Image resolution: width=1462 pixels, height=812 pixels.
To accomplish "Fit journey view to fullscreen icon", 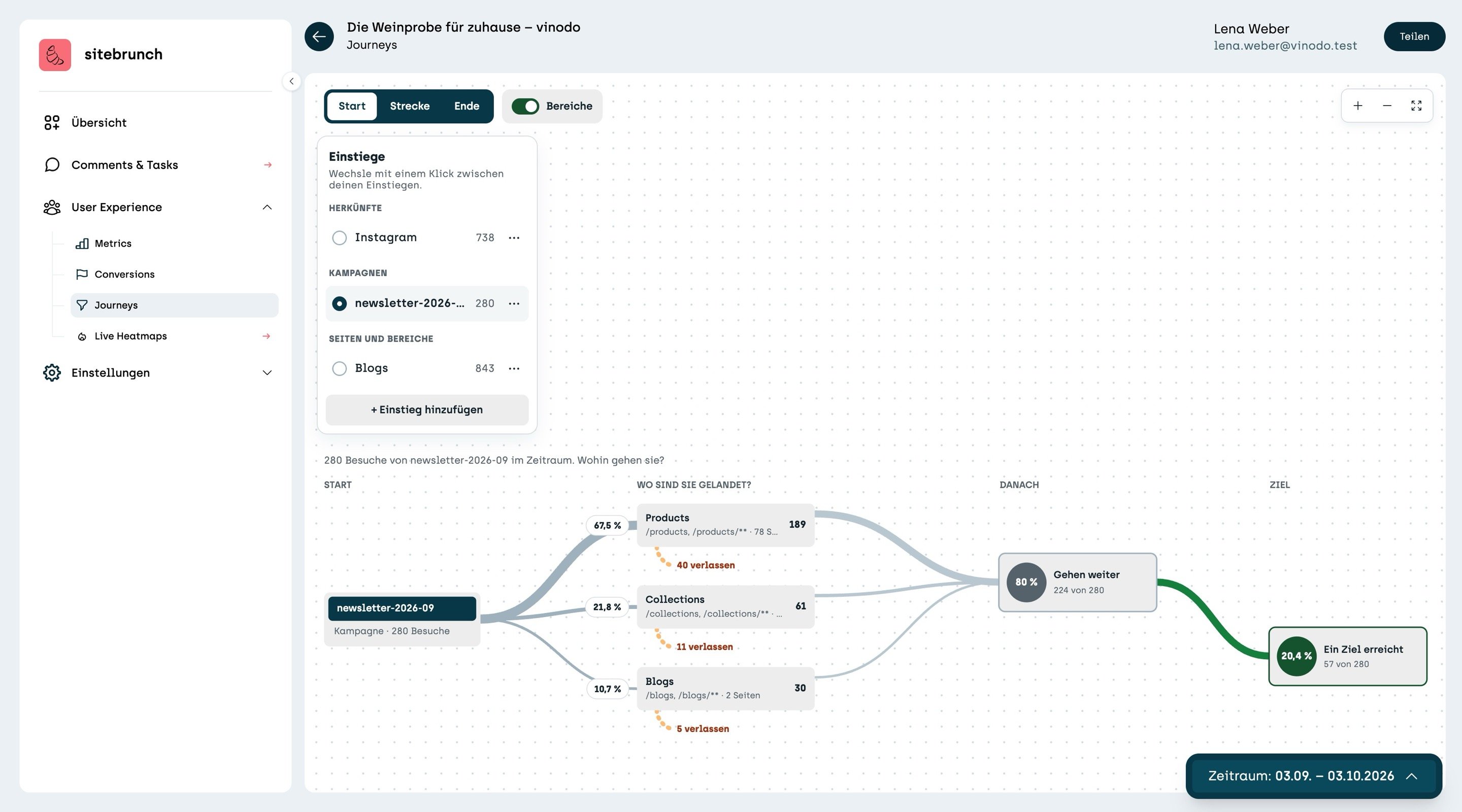I will click(x=1416, y=106).
